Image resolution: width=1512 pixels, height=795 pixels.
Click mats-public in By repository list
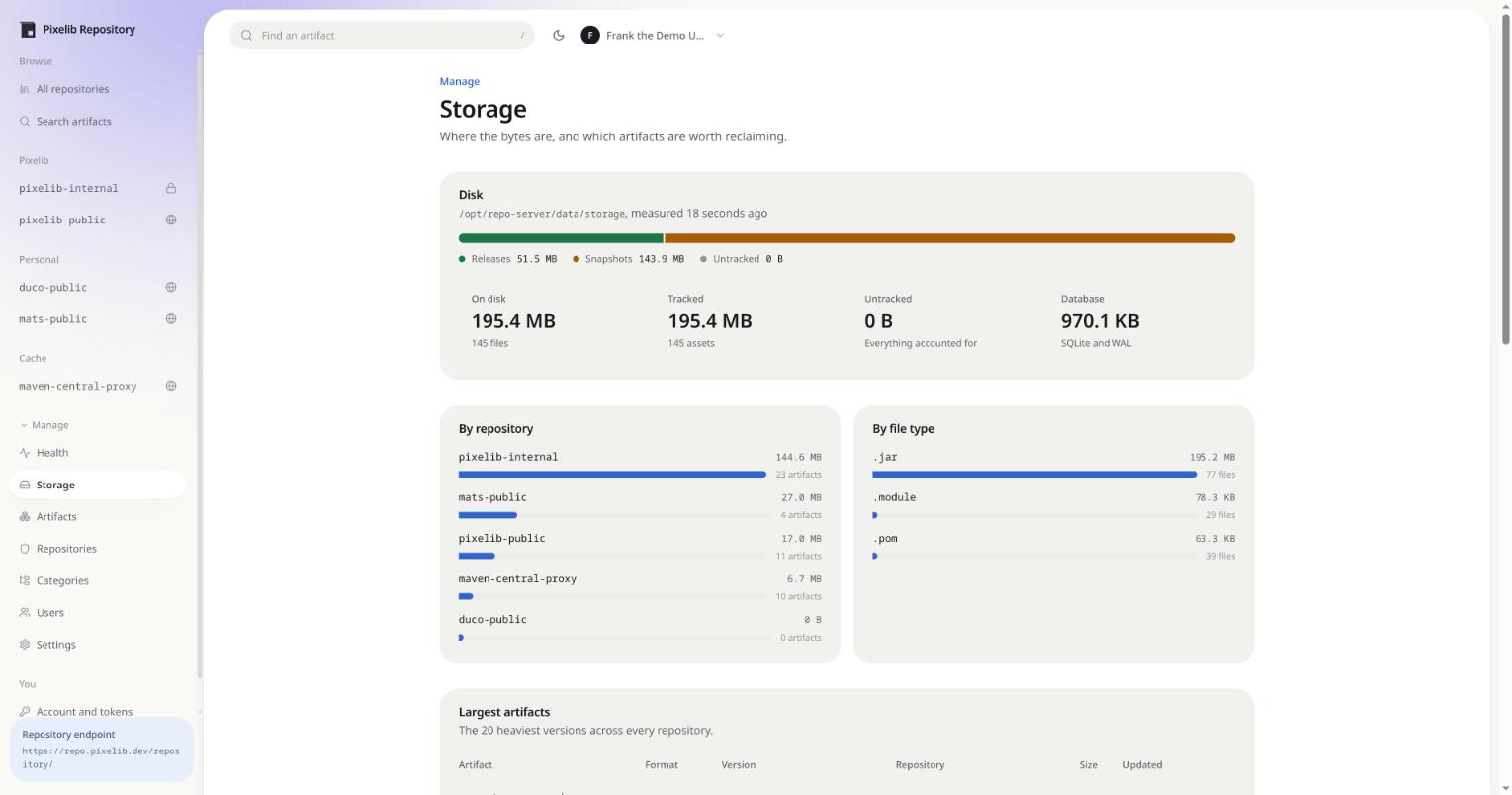492,497
